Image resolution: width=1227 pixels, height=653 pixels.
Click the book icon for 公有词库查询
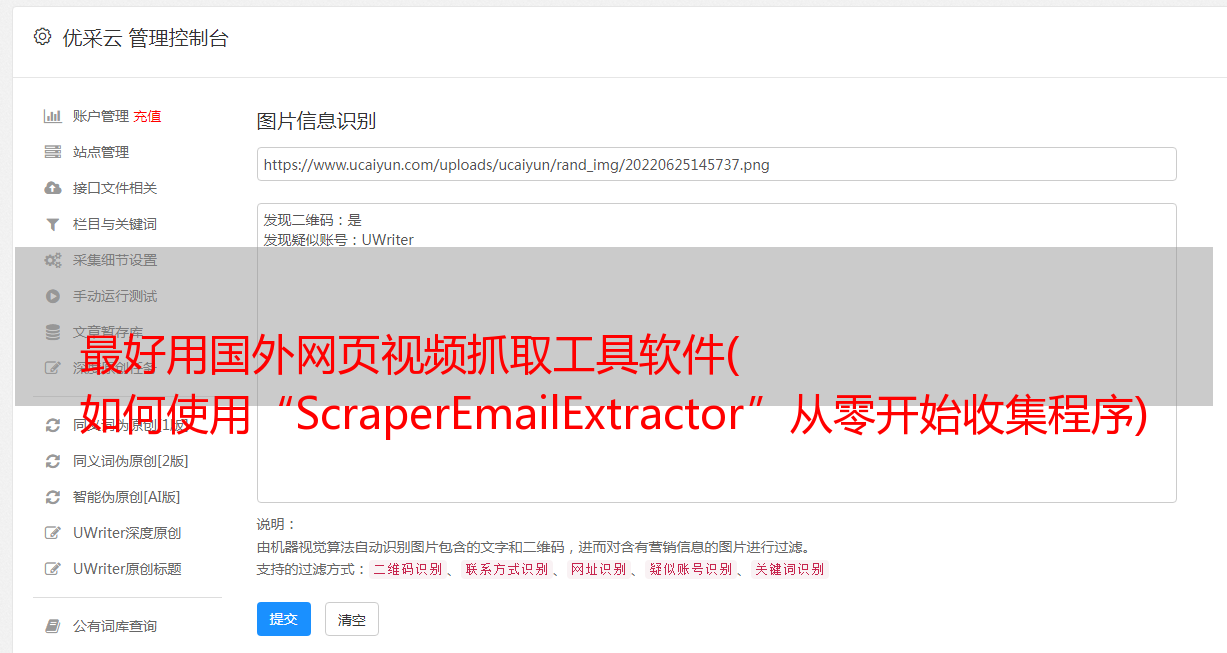tap(53, 626)
